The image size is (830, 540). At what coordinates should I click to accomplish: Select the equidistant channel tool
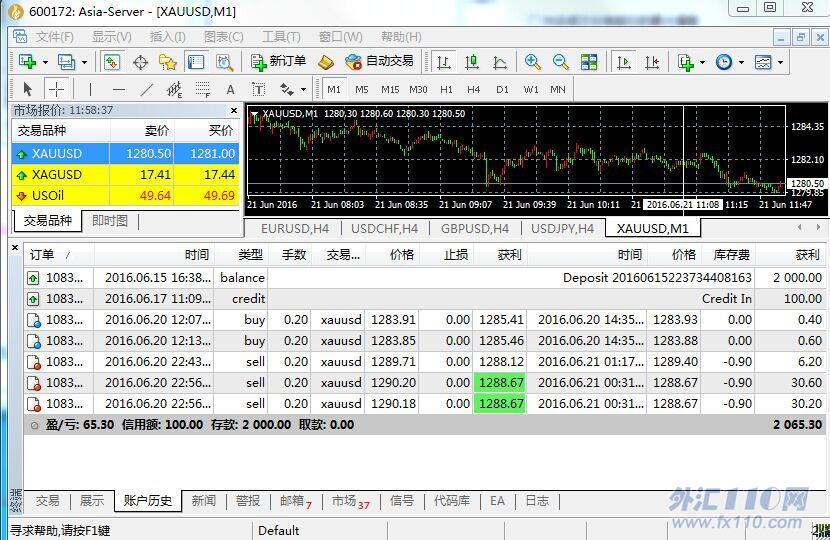[174, 89]
